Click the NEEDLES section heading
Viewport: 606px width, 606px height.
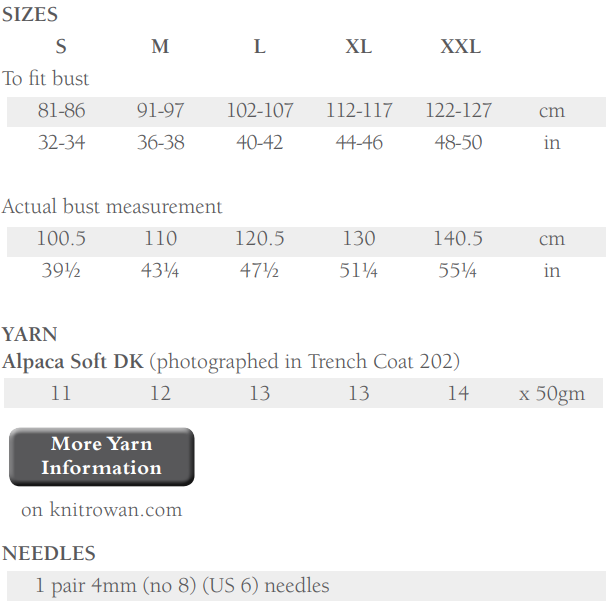tap(49, 553)
